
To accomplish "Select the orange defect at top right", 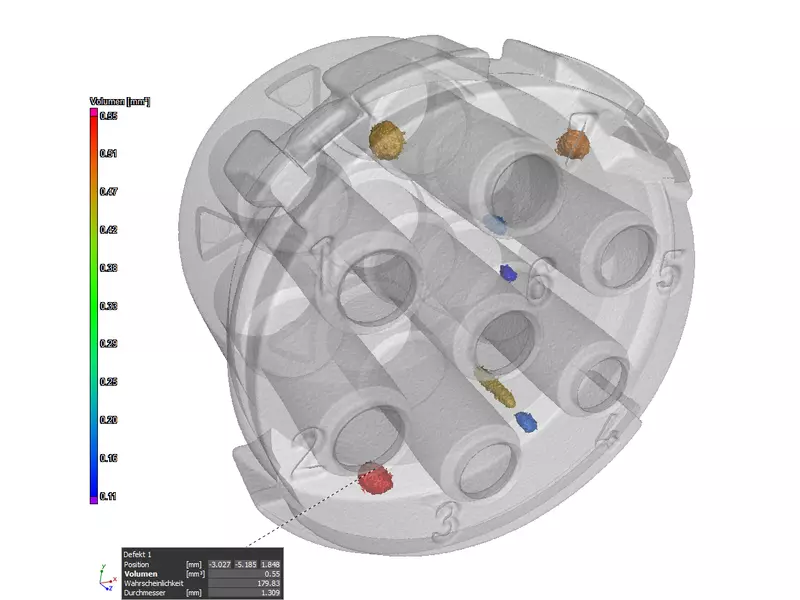I will pos(574,144).
